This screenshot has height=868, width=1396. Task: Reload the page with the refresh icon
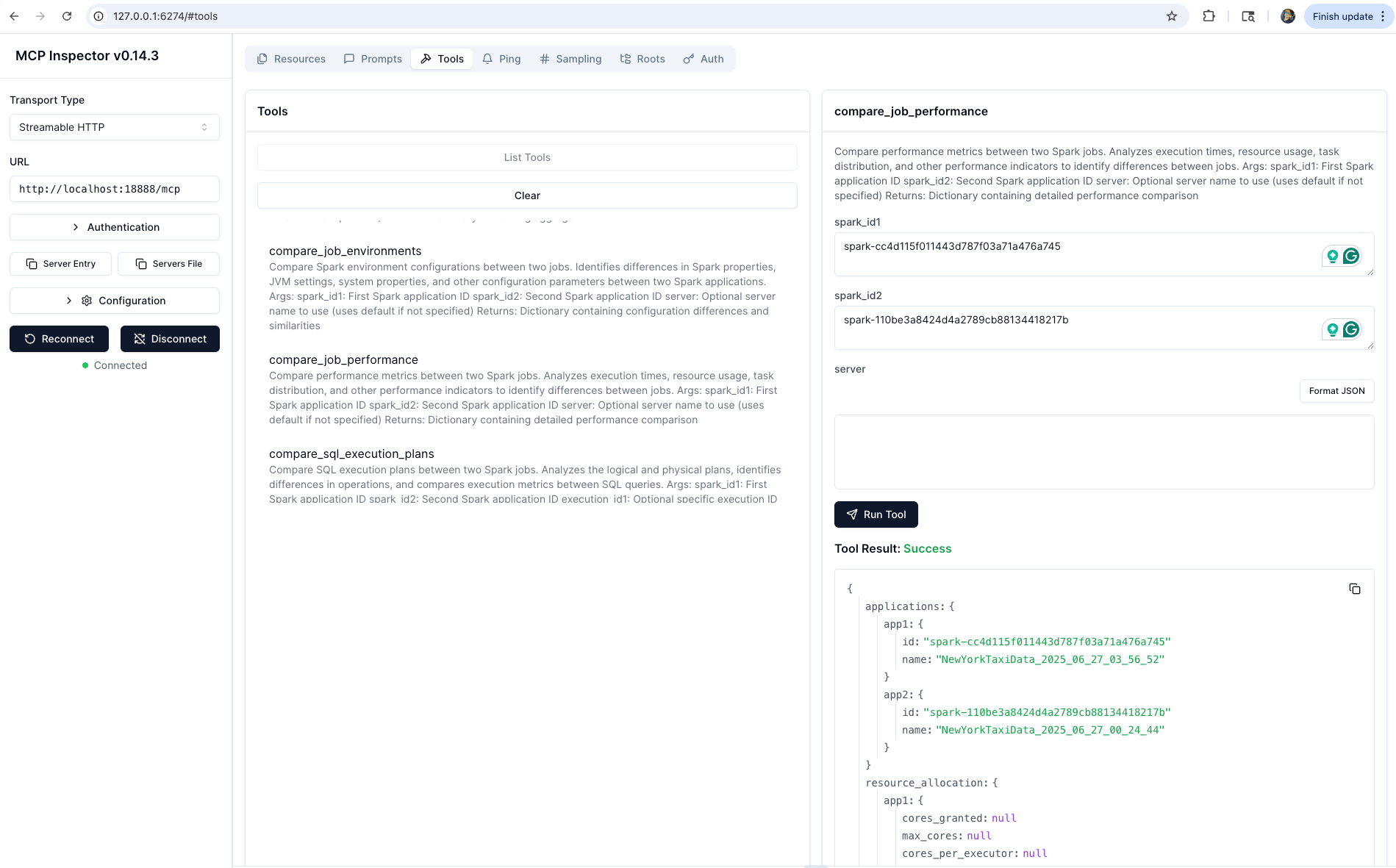coord(67,16)
